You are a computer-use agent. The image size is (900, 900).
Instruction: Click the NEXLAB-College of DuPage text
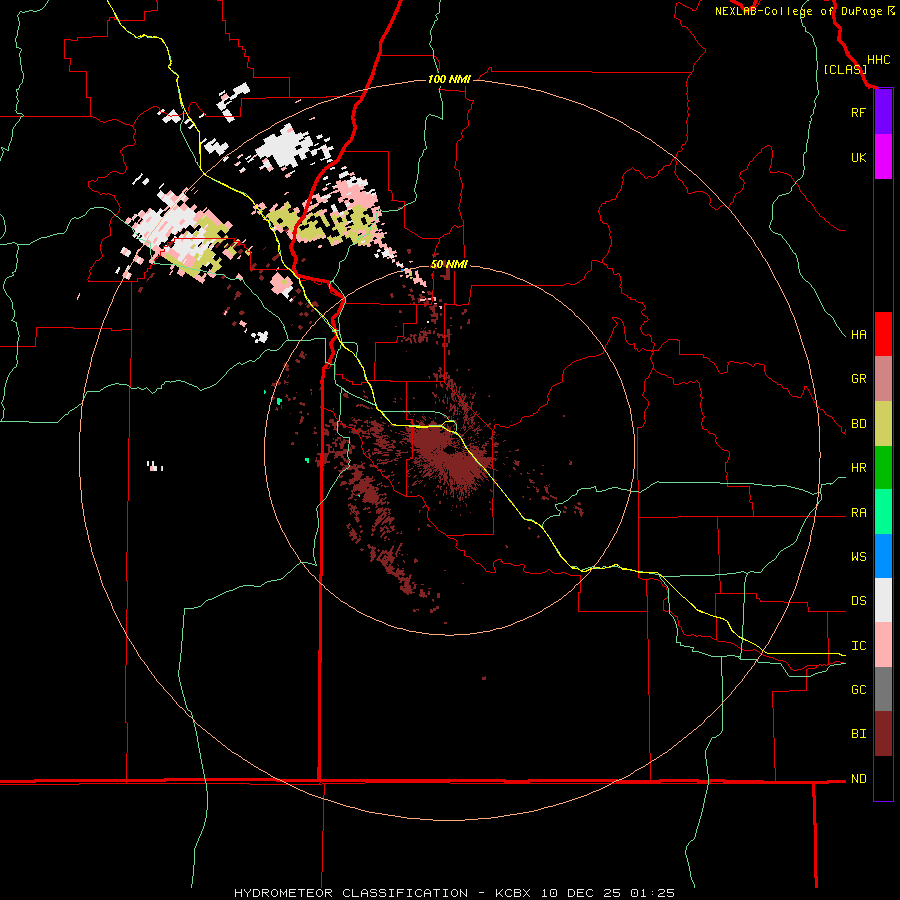click(x=799, y=11)
